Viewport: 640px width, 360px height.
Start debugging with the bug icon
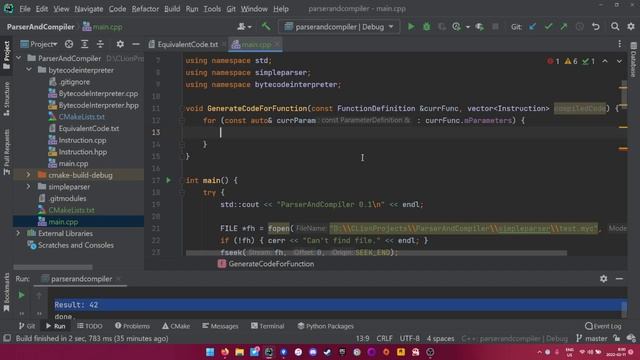tap(427, 27)
